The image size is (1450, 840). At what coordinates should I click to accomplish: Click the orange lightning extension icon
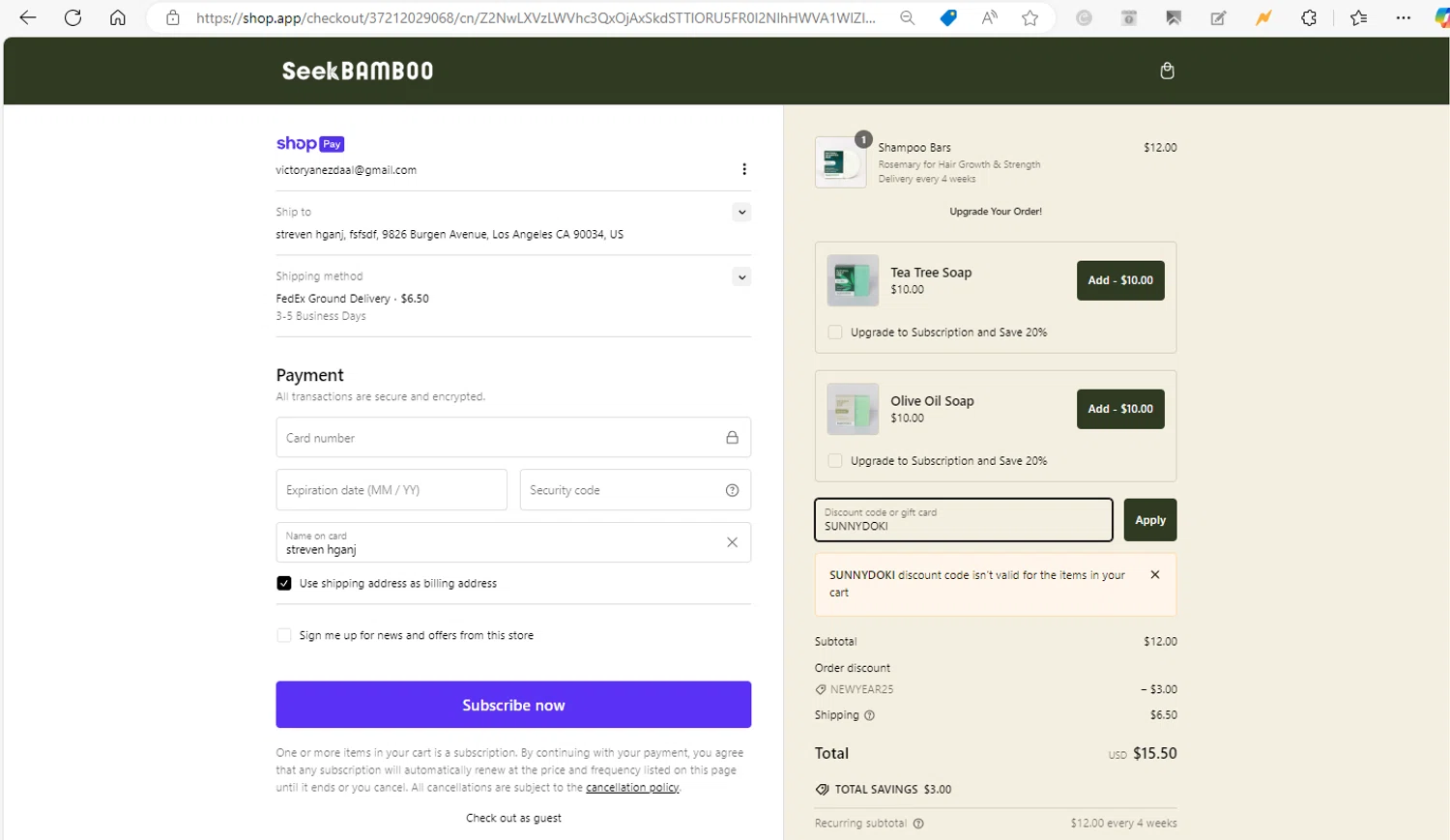[x=1263, y=17]
